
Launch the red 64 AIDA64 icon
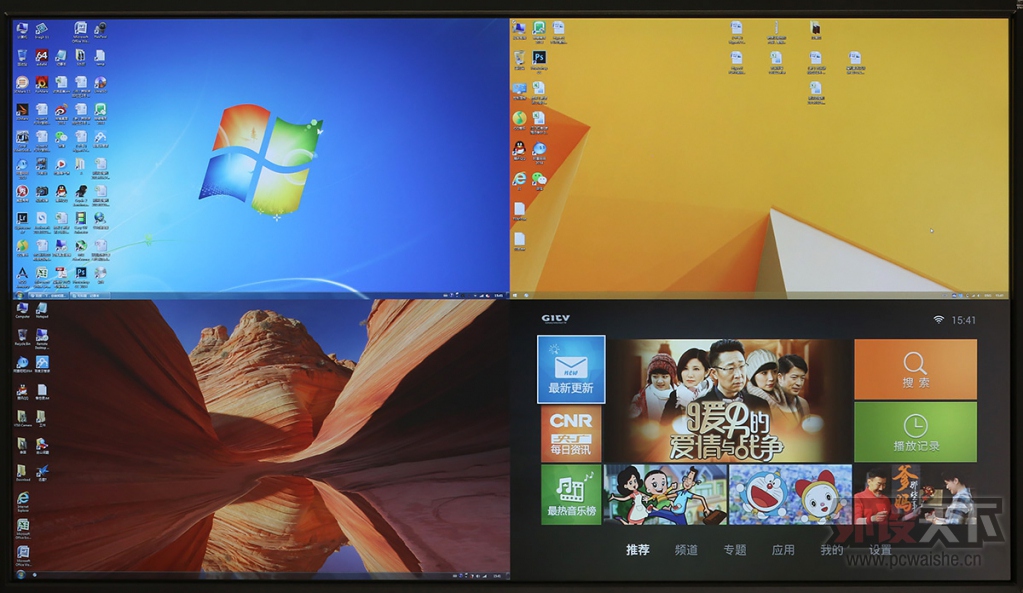tap(42, 55)
